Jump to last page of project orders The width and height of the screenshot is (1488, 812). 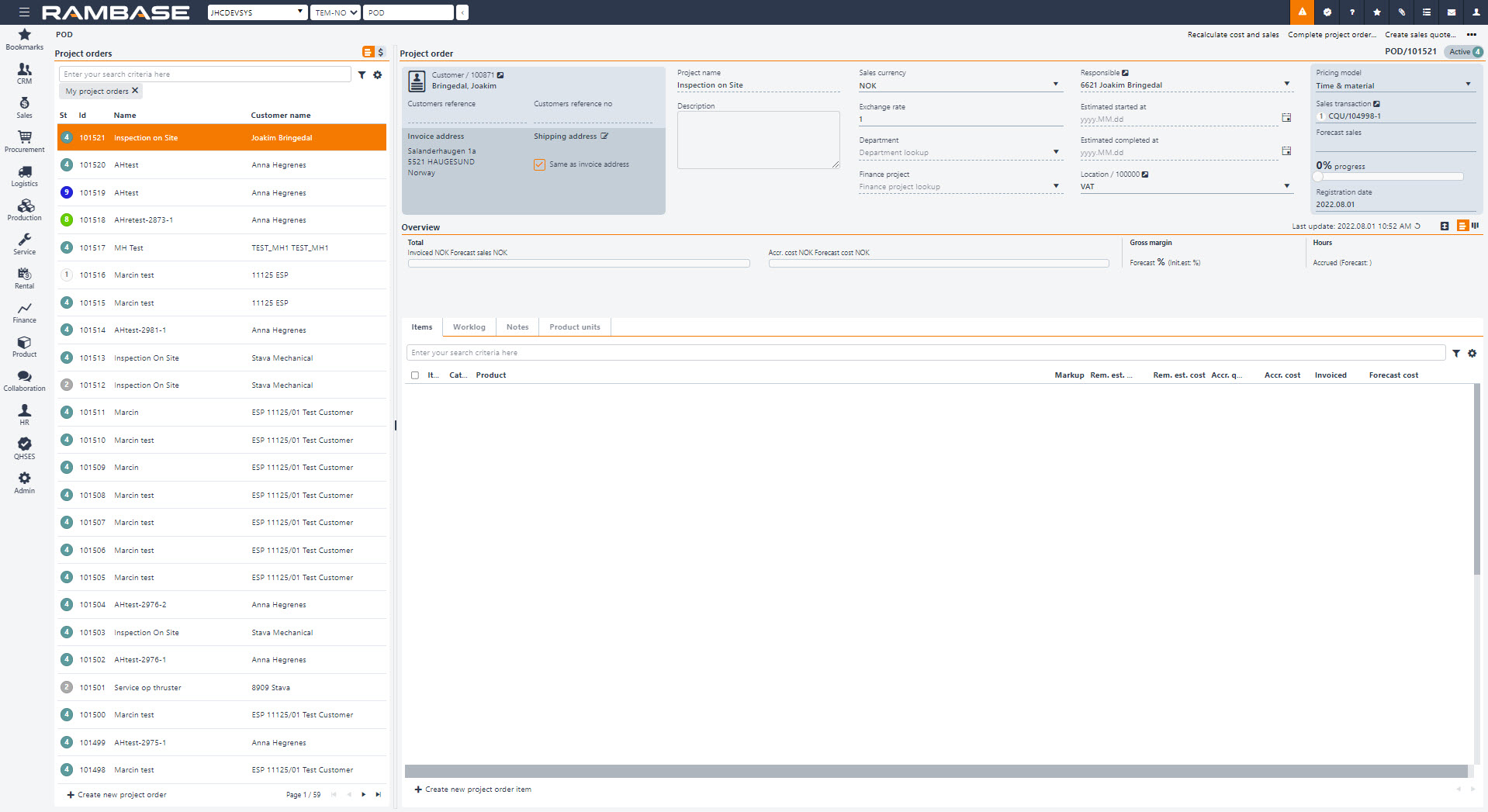(378, 795)
